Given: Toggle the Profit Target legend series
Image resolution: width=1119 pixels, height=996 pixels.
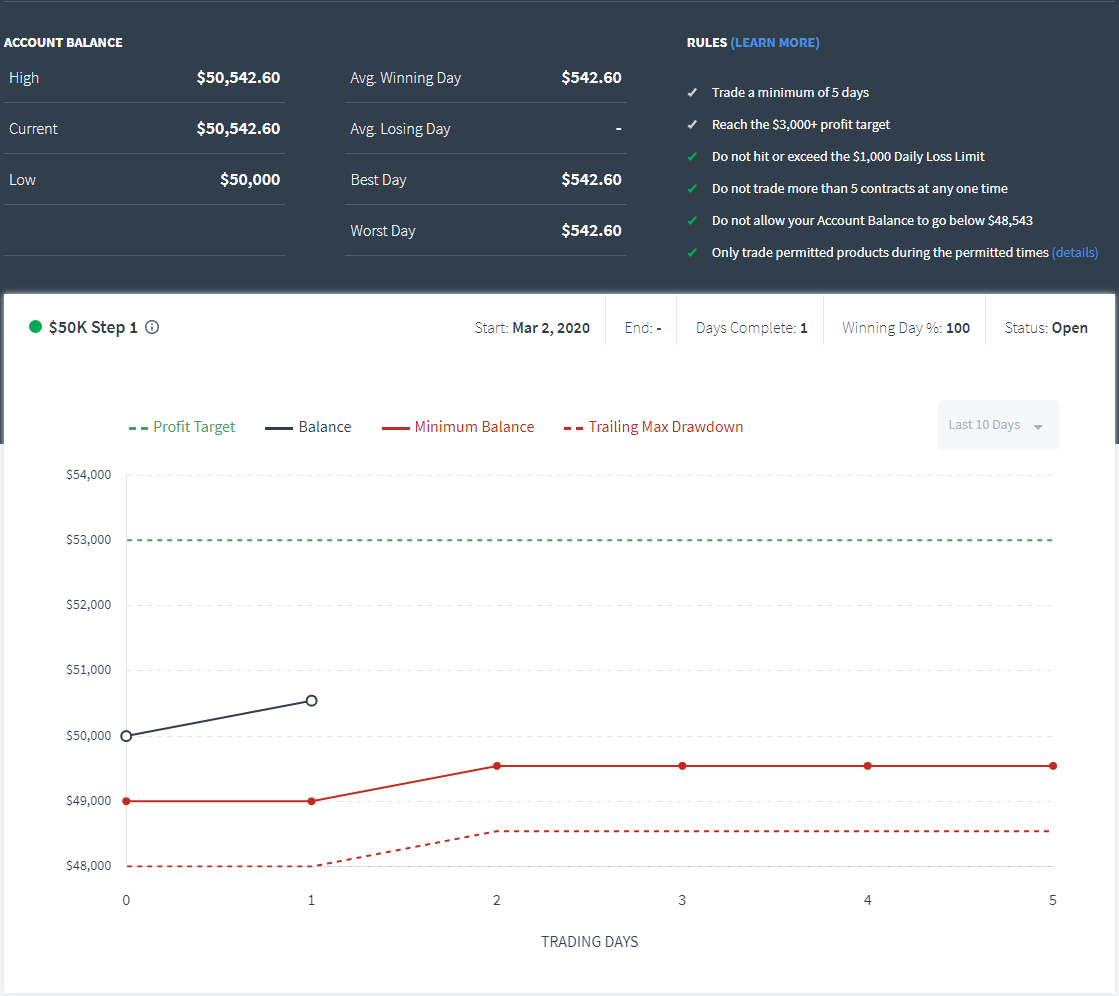Looking at the screenshot, I should (182, 427).
